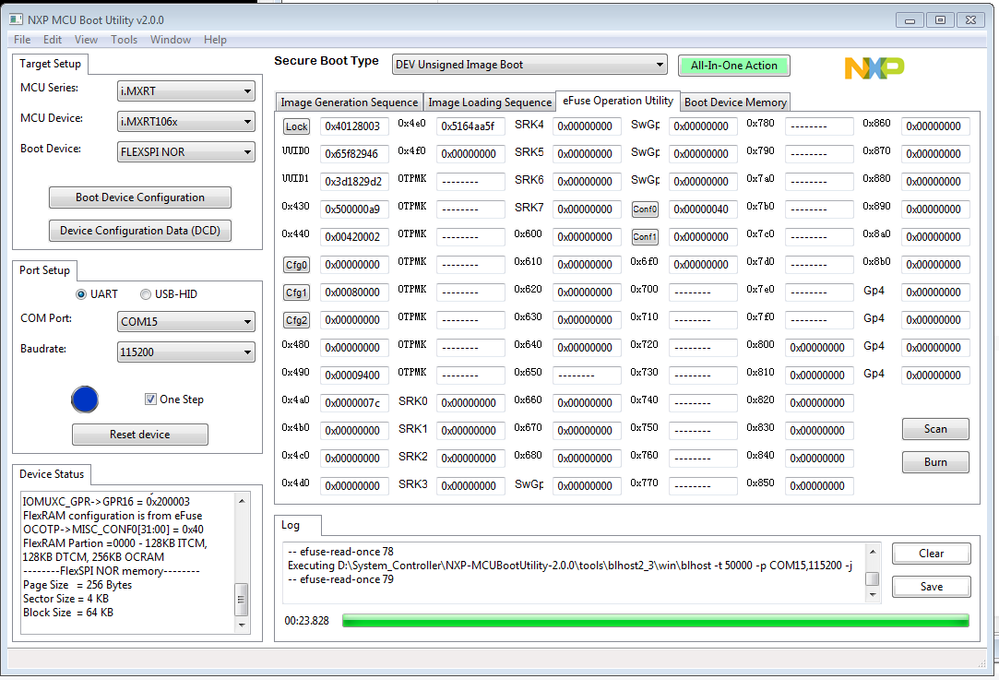
Task: Click the log Save button
Action: [x=931, y=586]
